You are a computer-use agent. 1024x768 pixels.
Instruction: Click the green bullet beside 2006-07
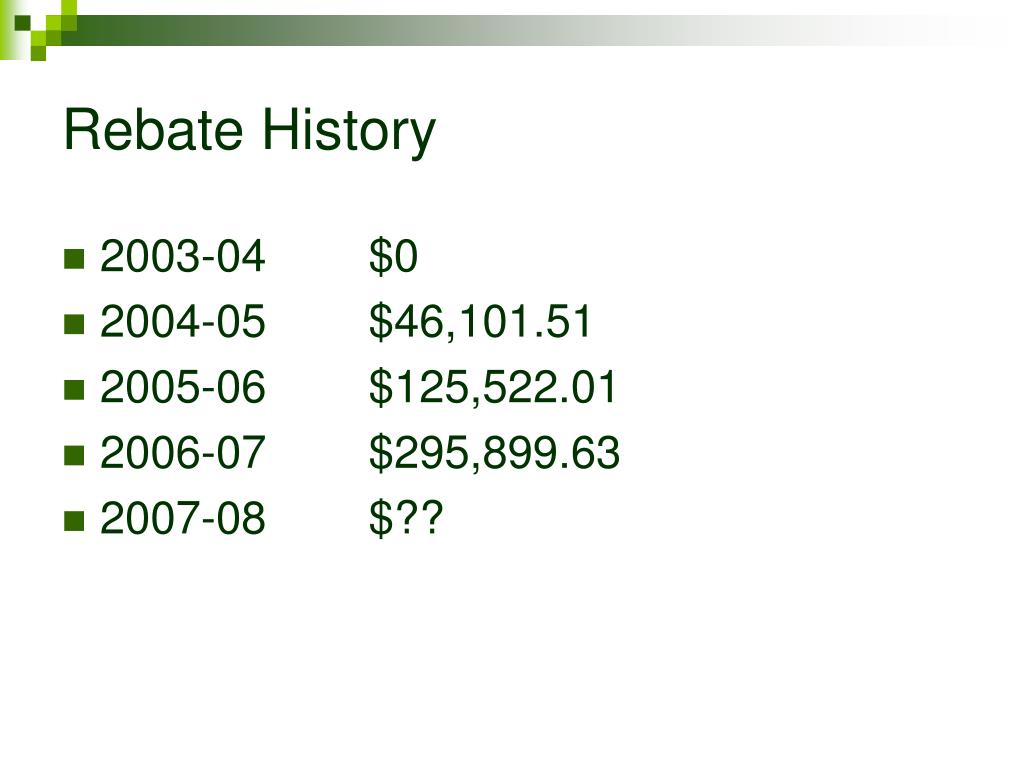[74, 455]
